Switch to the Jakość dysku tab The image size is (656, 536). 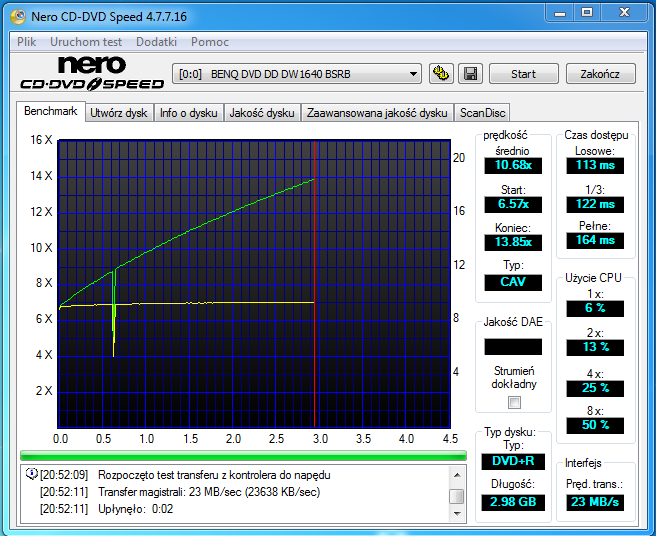(262, 113)
